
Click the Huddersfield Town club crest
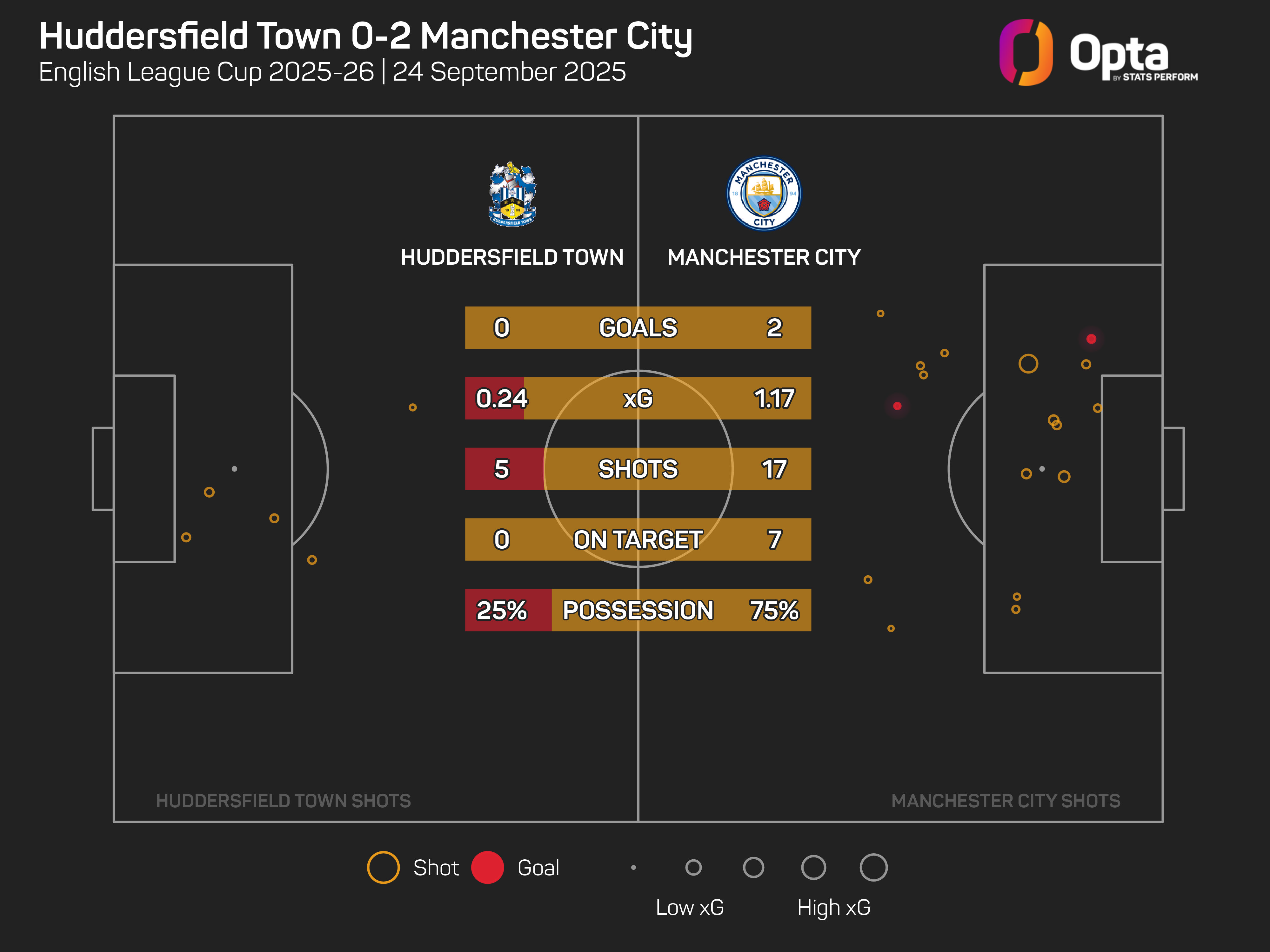click(512, 194)
